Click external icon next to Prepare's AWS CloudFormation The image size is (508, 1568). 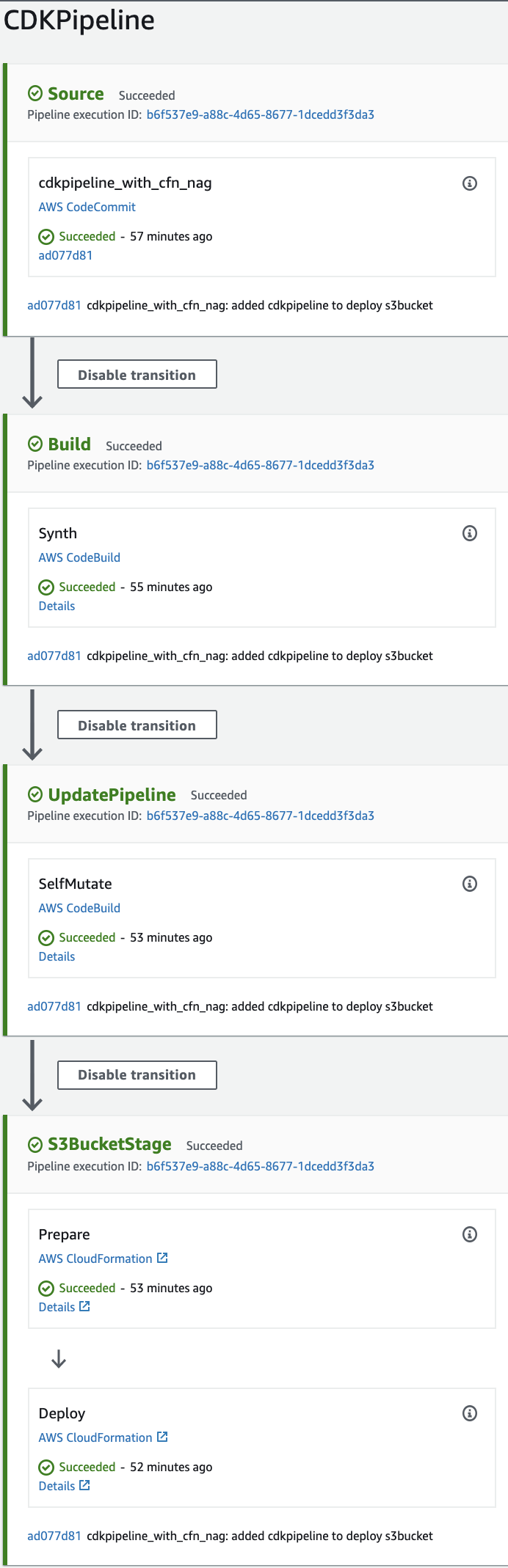tap(162, 1258)
